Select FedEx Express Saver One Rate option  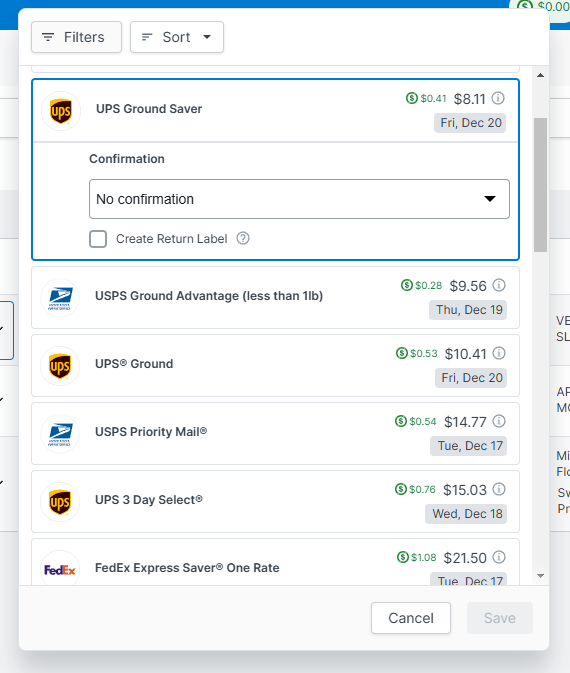276,562
